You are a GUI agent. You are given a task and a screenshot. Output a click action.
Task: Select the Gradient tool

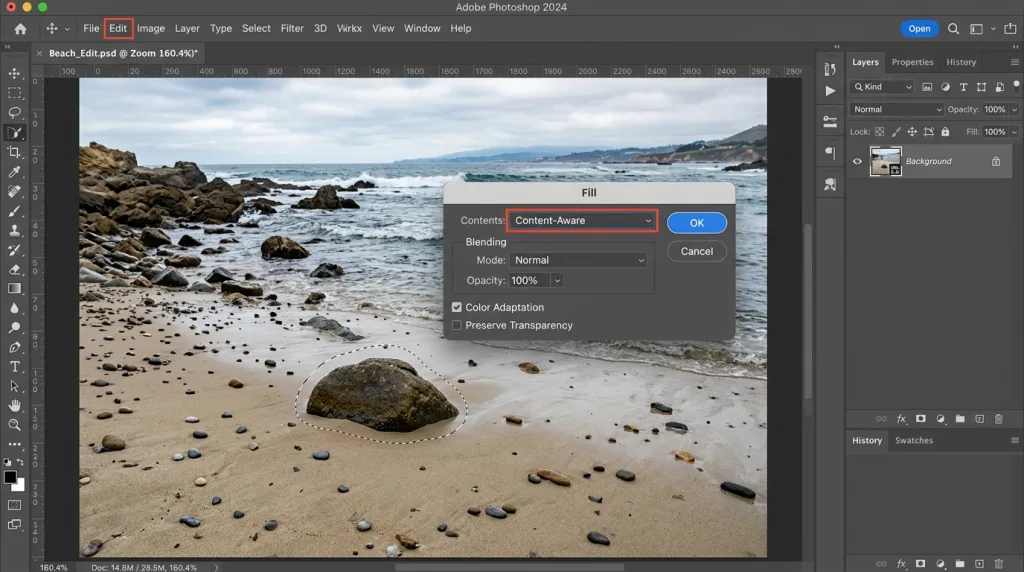click(x=14, y=289)
